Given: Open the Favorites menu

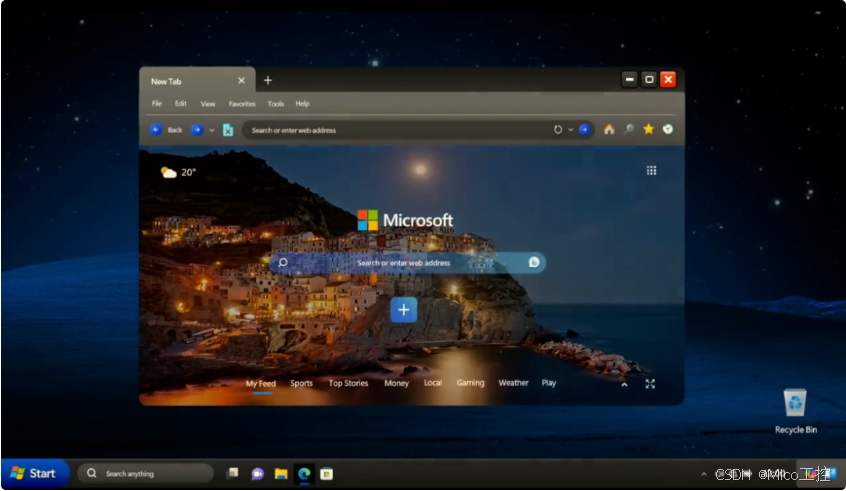Looking at the screenshot, I should point(242,104).
